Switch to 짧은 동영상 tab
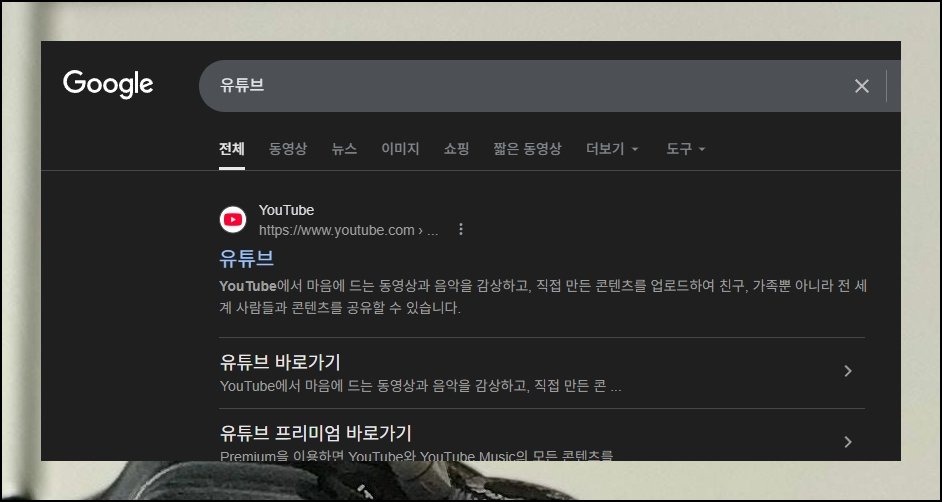The image size is (942, 502). click(x=527, y=149)
